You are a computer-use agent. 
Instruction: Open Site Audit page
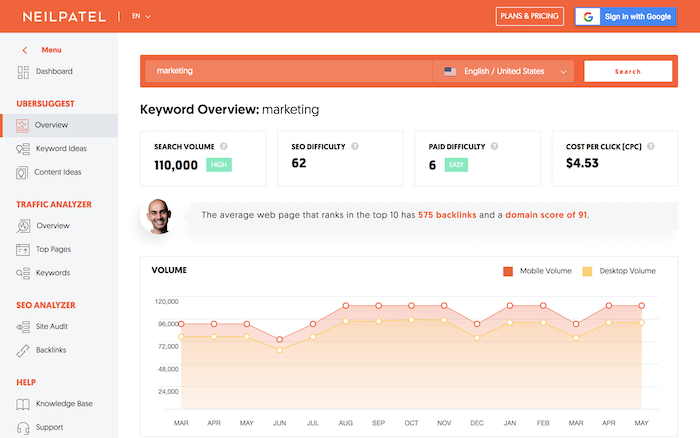pos(52,326)
